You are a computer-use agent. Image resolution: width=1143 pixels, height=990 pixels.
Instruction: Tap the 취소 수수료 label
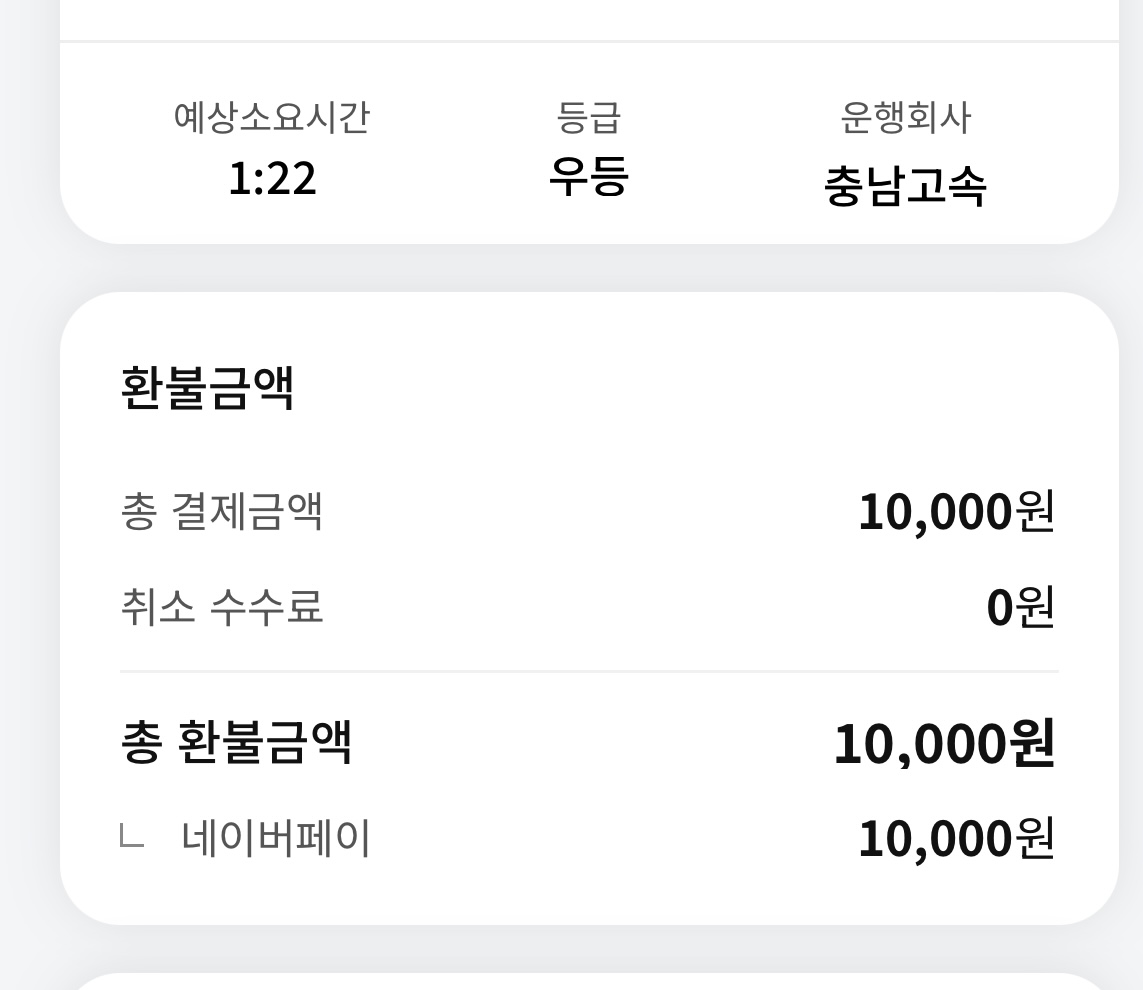click(x=221, y=607)
